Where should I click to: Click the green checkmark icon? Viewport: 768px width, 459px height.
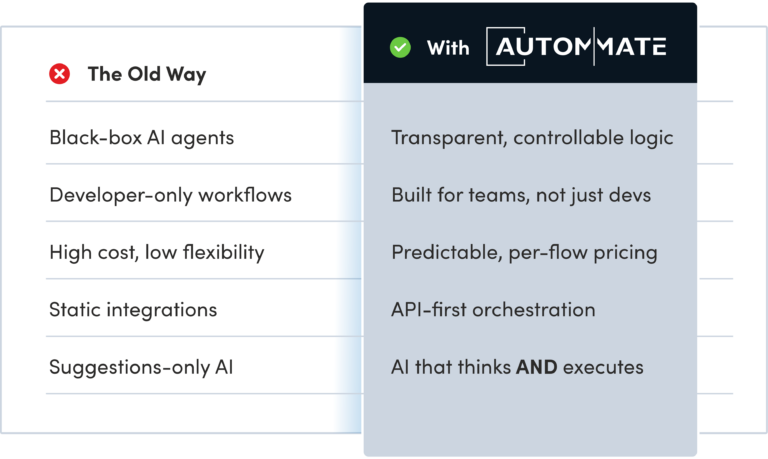pos(400,47)
